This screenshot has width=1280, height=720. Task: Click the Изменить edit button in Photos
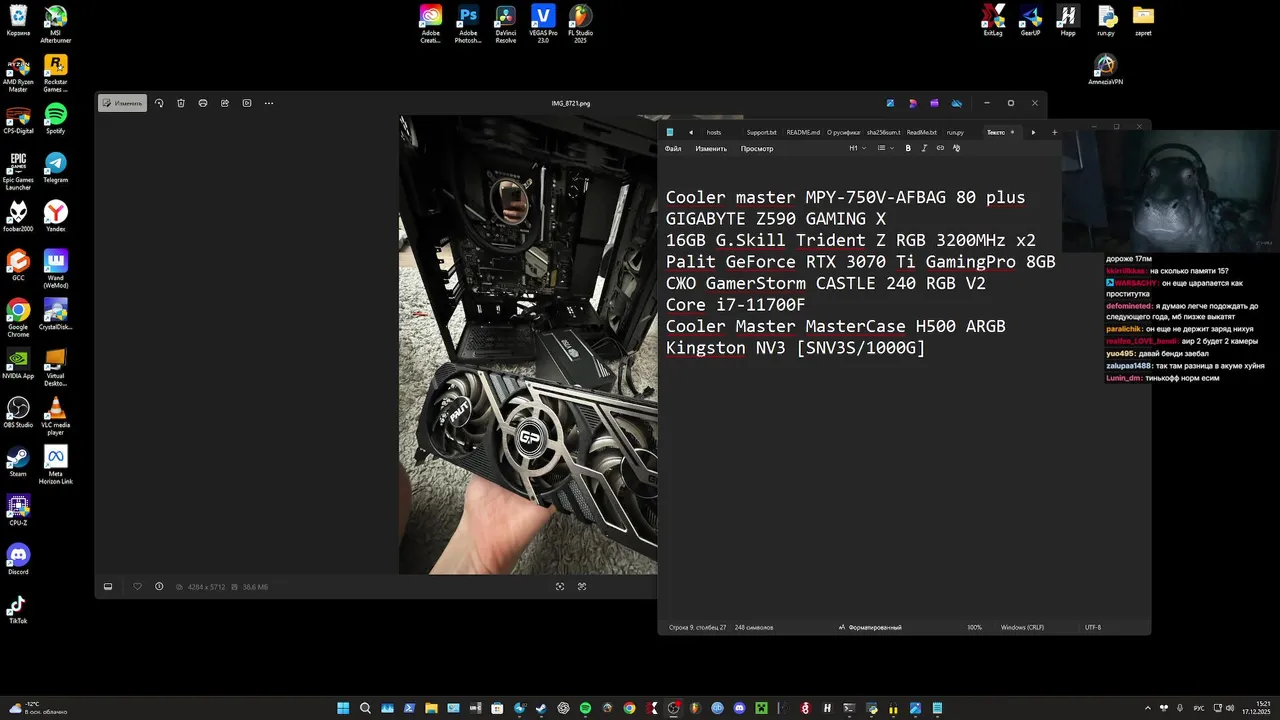click(x=122, y=103)
